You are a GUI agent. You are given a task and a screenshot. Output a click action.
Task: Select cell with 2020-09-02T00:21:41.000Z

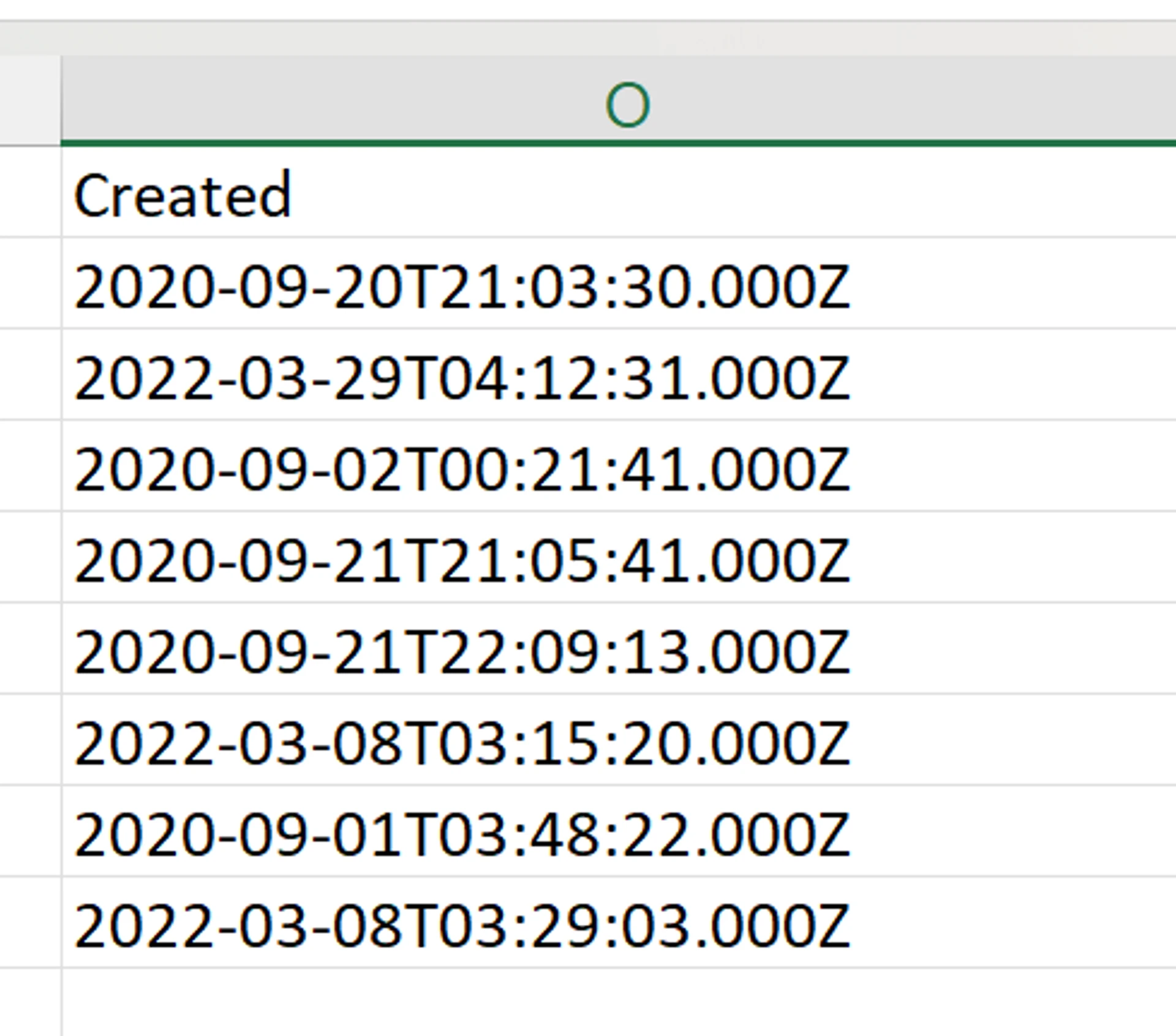point(462,468)
